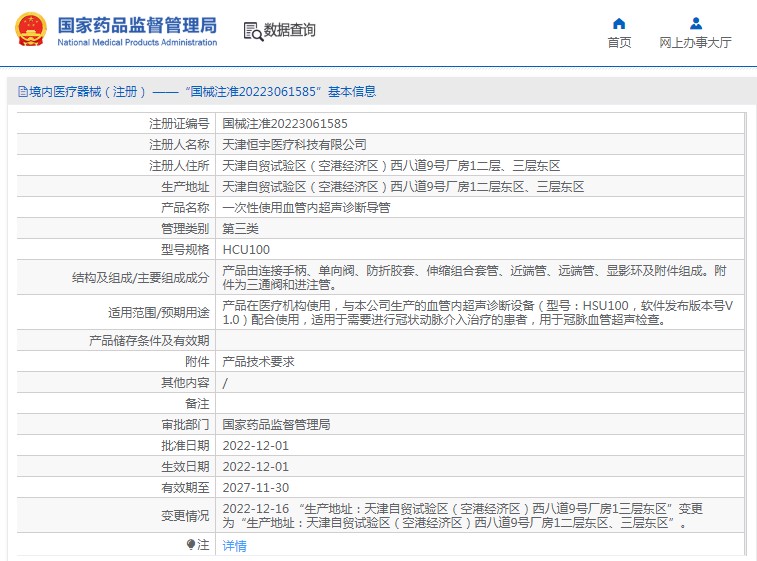Click the 有效期至 label

click(185, 488)
